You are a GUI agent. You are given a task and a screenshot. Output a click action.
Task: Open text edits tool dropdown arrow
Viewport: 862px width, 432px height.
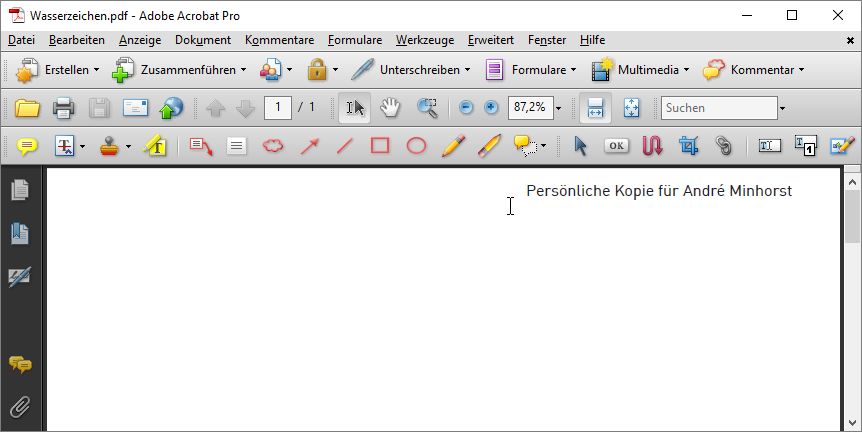[82, 146]
